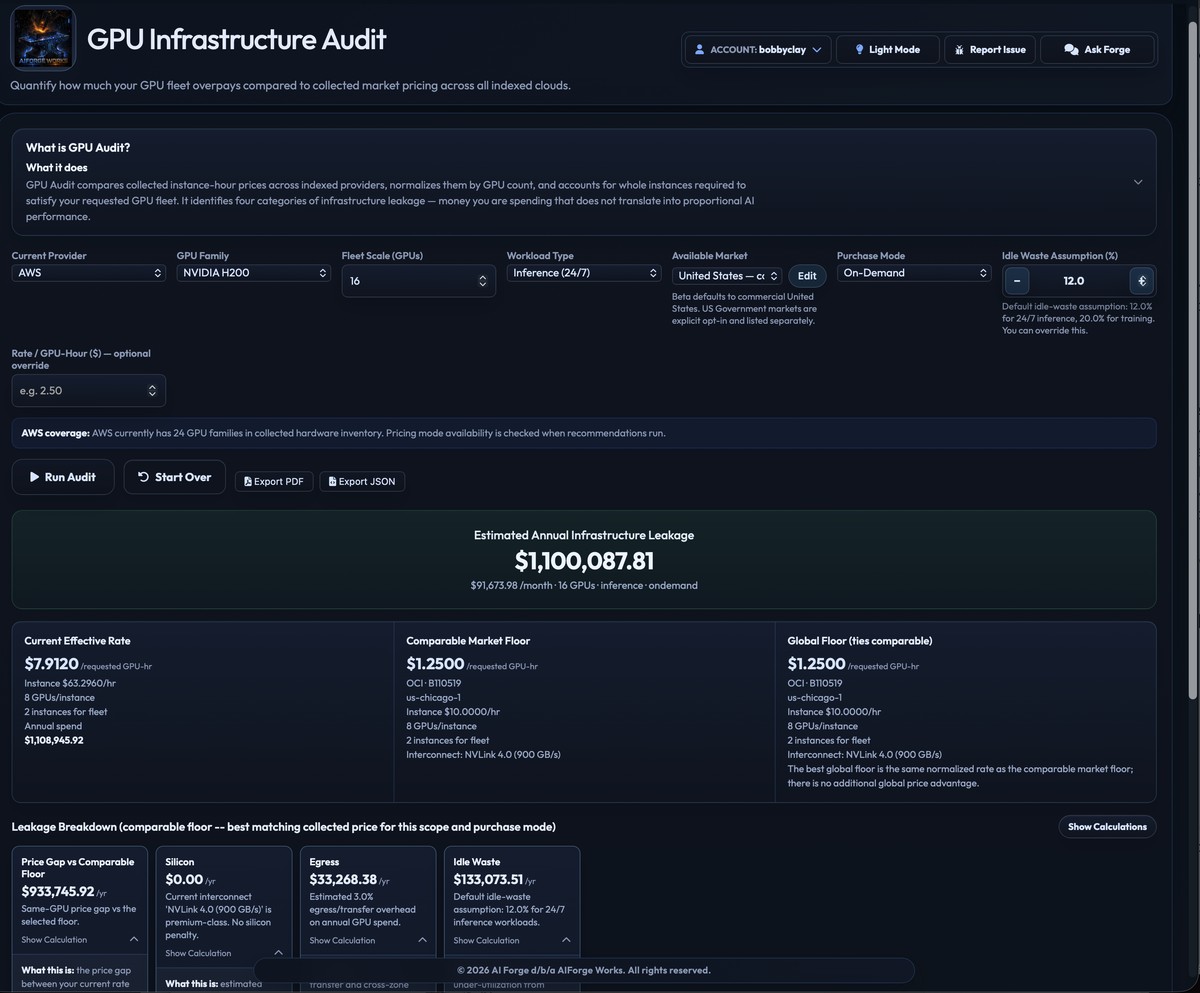
Task: Open the Current Provider dropdown showing AWS
Action: tap(89, 272)
